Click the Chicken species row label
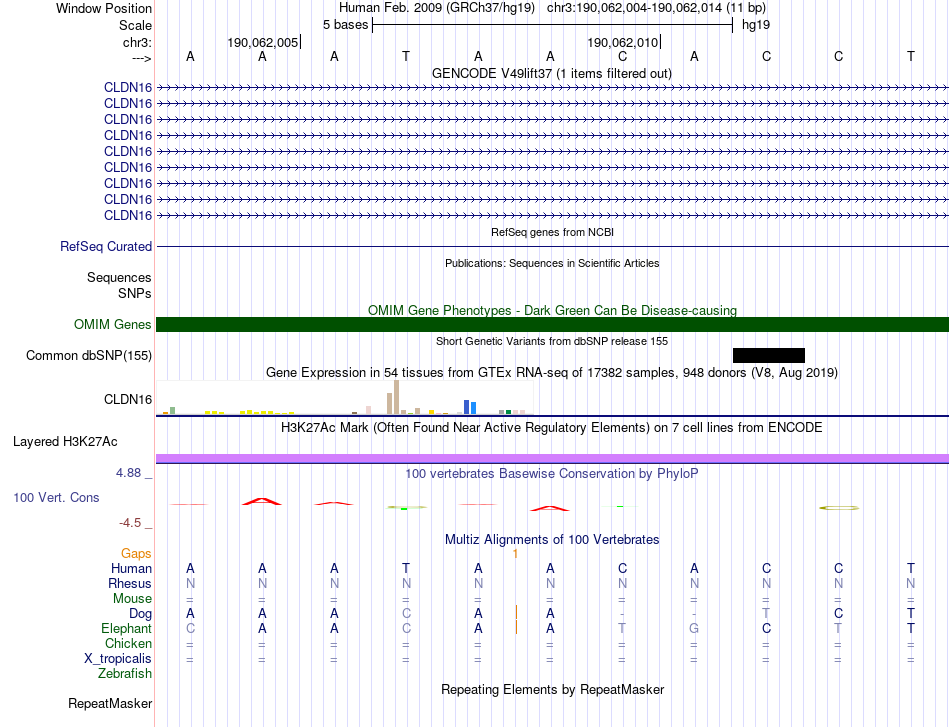Screen dimensions: 950x727 [128, 643]
